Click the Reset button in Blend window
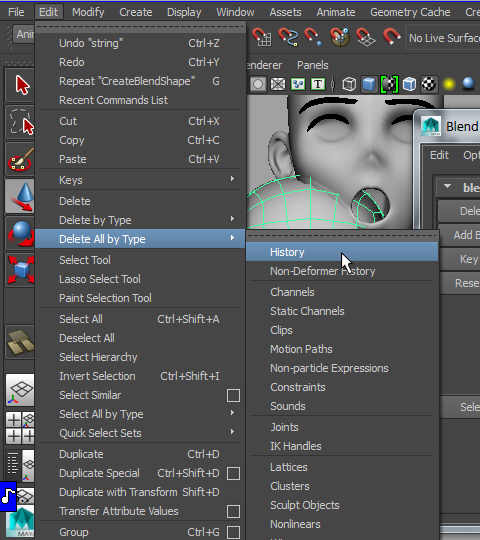 coord(461,283)
